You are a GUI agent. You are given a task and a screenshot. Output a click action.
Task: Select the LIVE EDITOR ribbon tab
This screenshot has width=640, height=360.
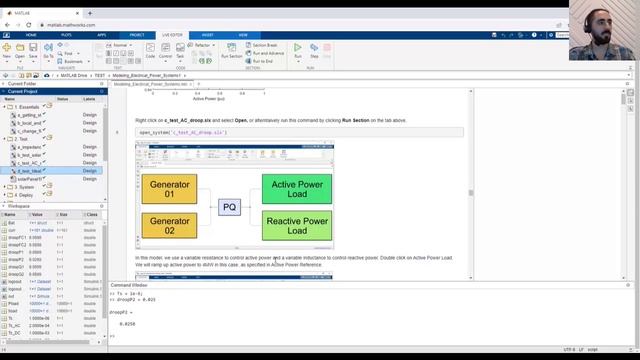(172, 35)
